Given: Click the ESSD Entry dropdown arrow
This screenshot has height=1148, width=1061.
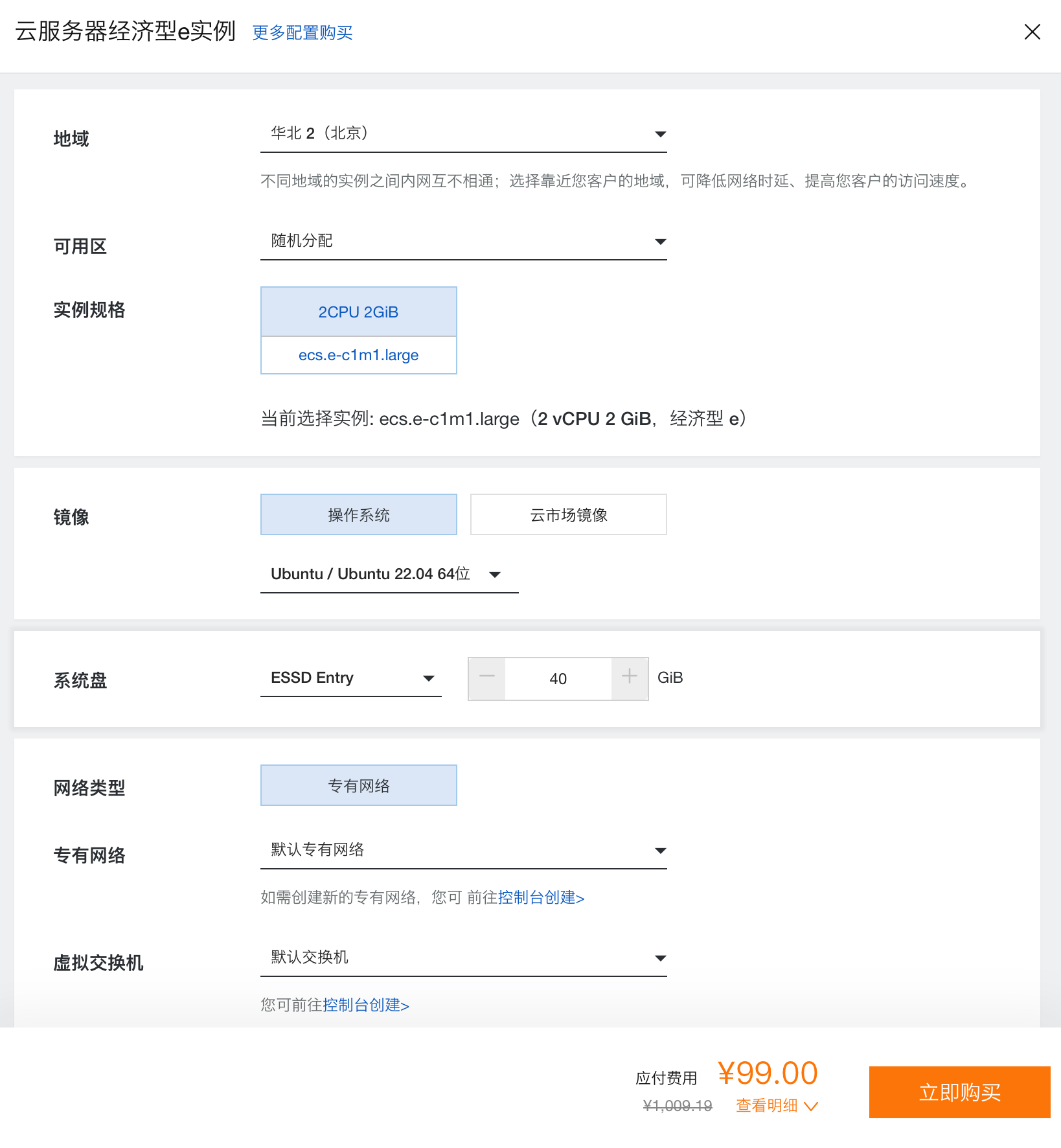Looking at the screenshot, I should 428,678.
